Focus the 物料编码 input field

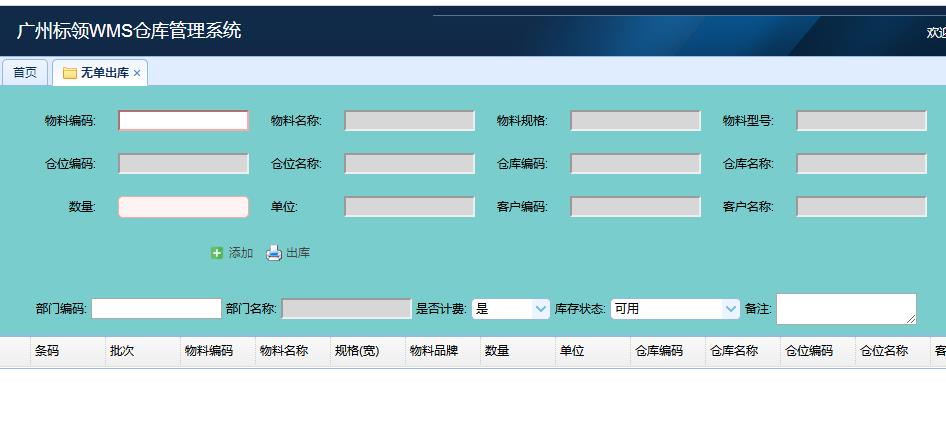pyautogui.click(x=183, y=121)
